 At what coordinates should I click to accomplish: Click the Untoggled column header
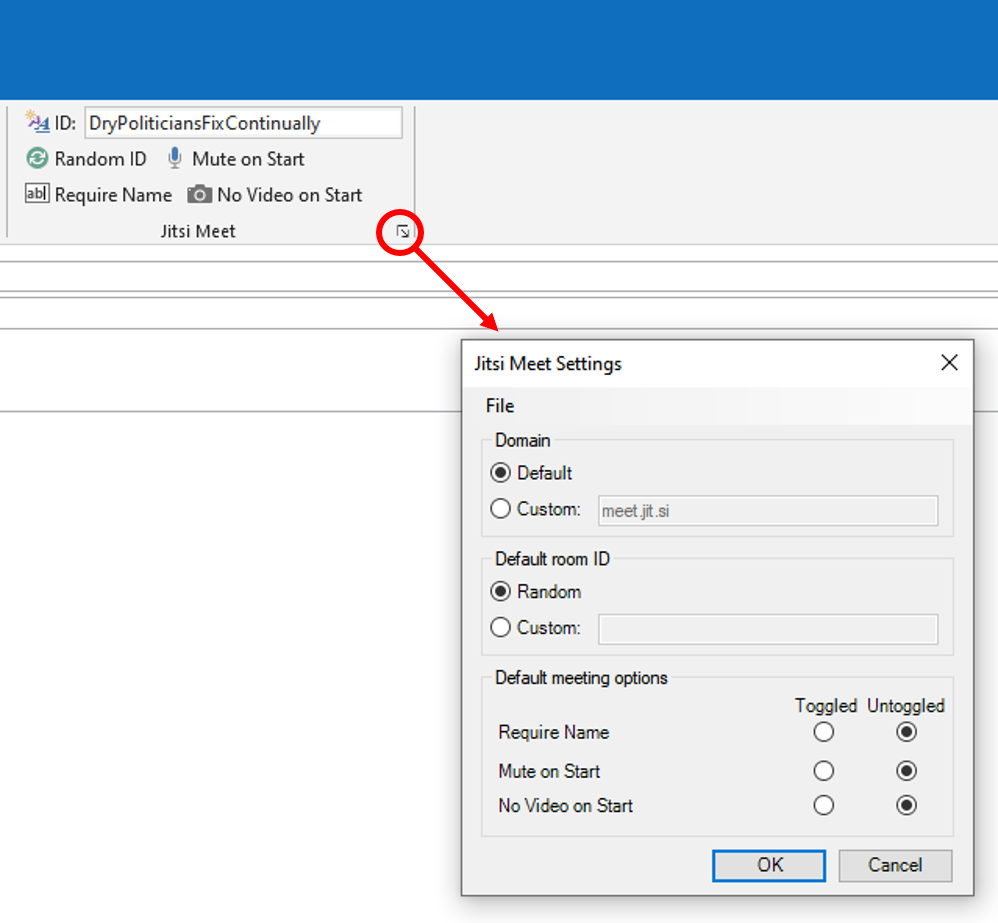click(x=906, y=706)
